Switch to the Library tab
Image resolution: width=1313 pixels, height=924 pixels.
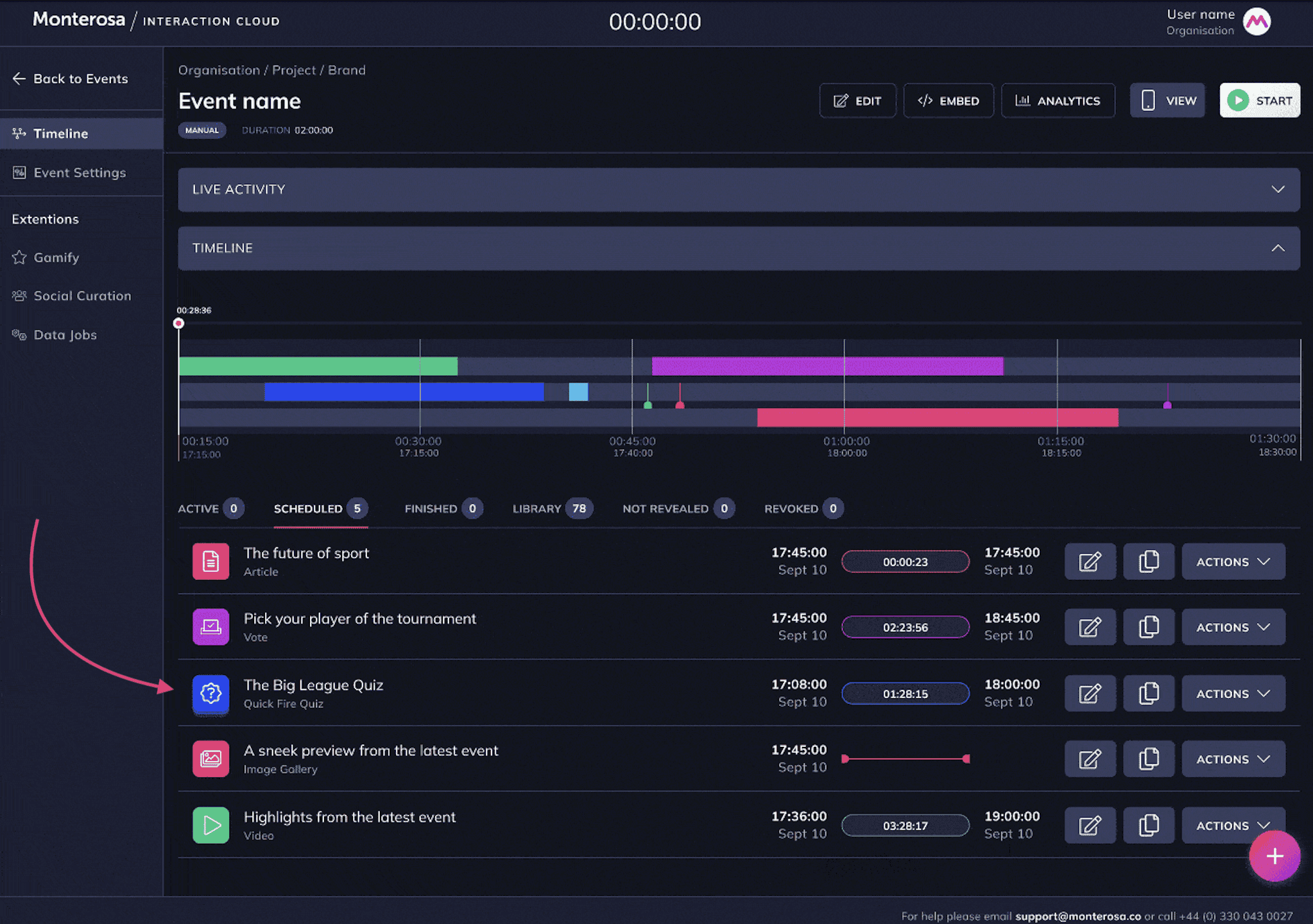(x=552, y=509)
